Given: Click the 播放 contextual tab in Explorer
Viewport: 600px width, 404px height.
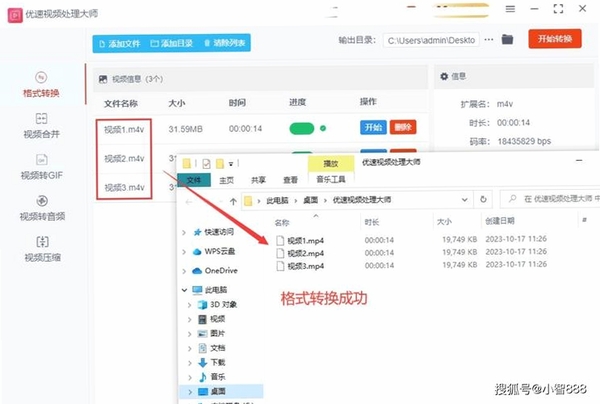Looking at the screenshot, I should point(331,164).
